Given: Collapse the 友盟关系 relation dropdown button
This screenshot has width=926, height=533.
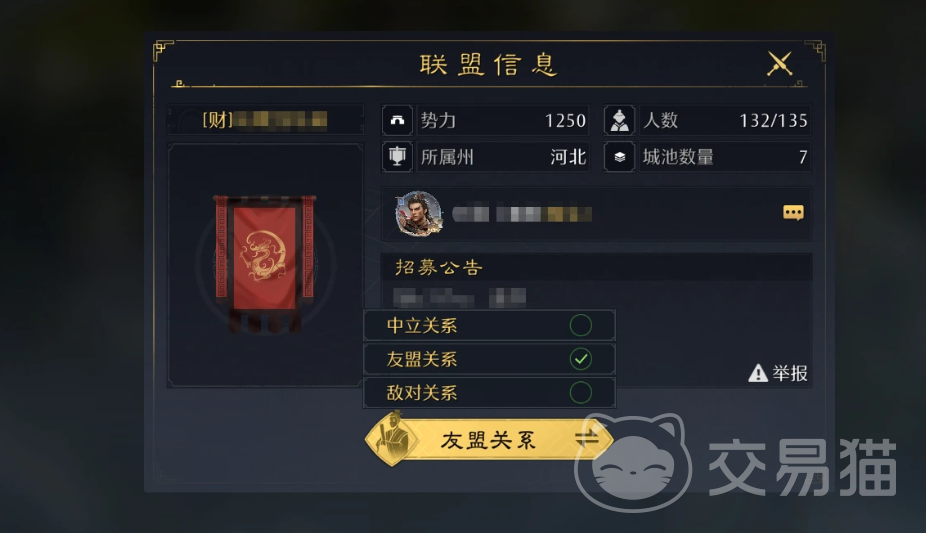Looking at the screenshot, I should [x=490, y=440].
